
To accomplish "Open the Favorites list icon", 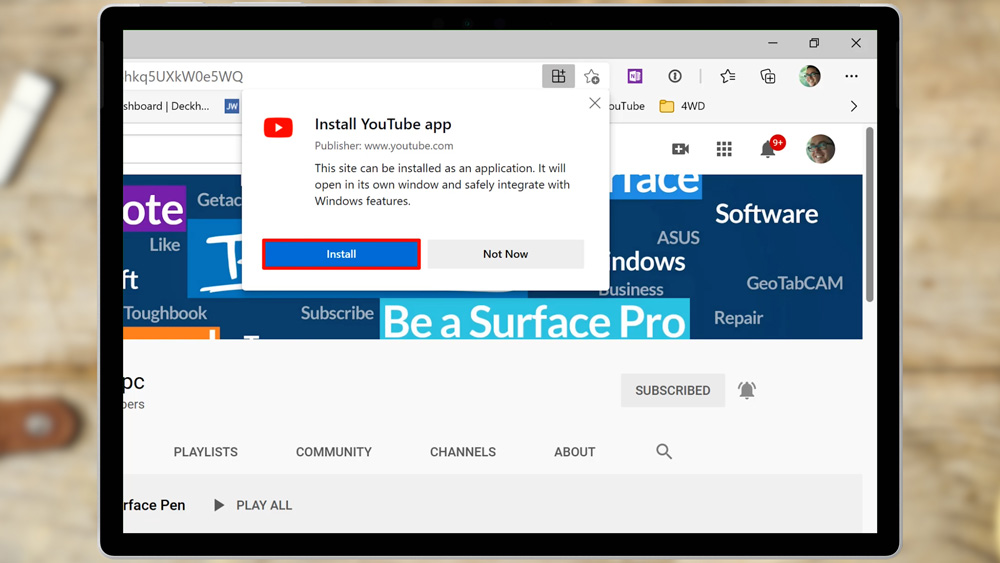I will pos(728,76).
